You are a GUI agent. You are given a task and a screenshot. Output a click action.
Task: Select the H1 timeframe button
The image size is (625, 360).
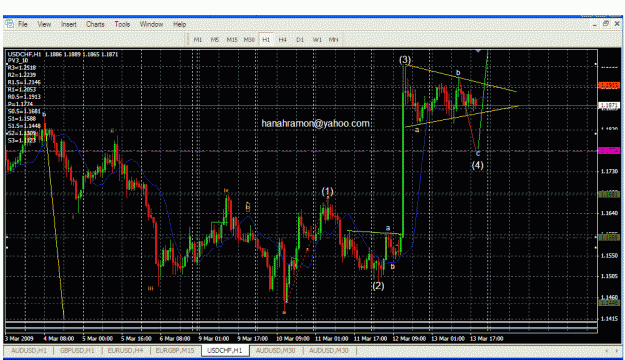(x=266, y=40)
